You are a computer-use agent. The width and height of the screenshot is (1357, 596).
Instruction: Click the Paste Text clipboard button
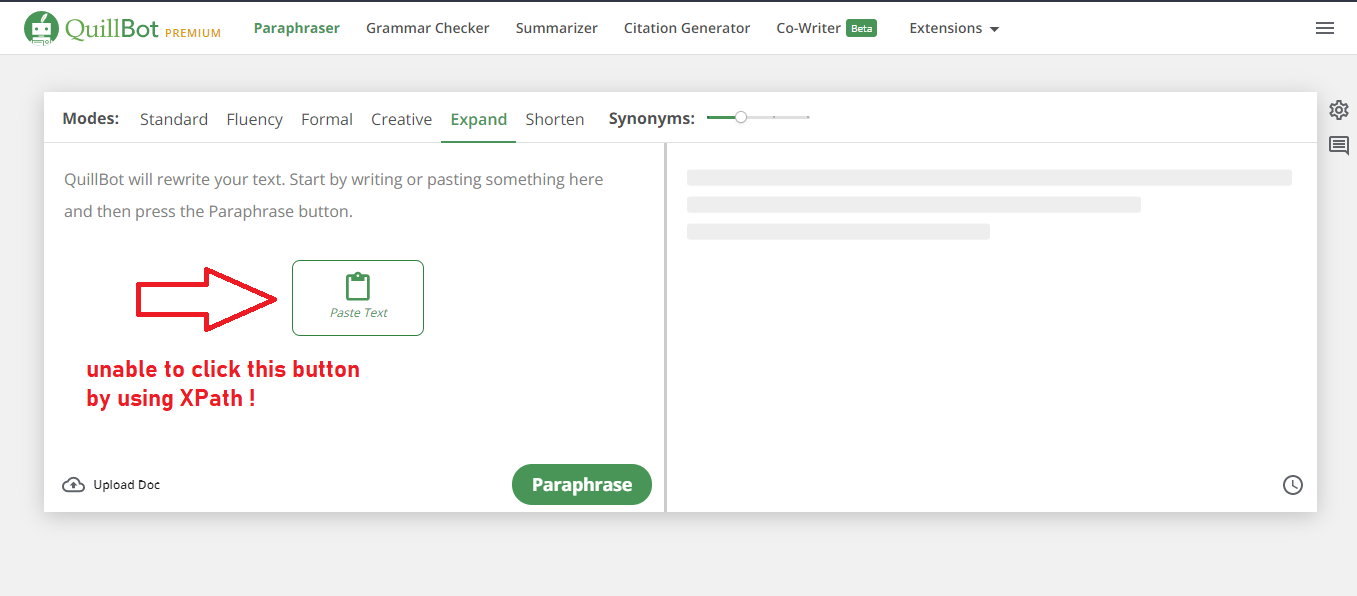tap(358, 298)
